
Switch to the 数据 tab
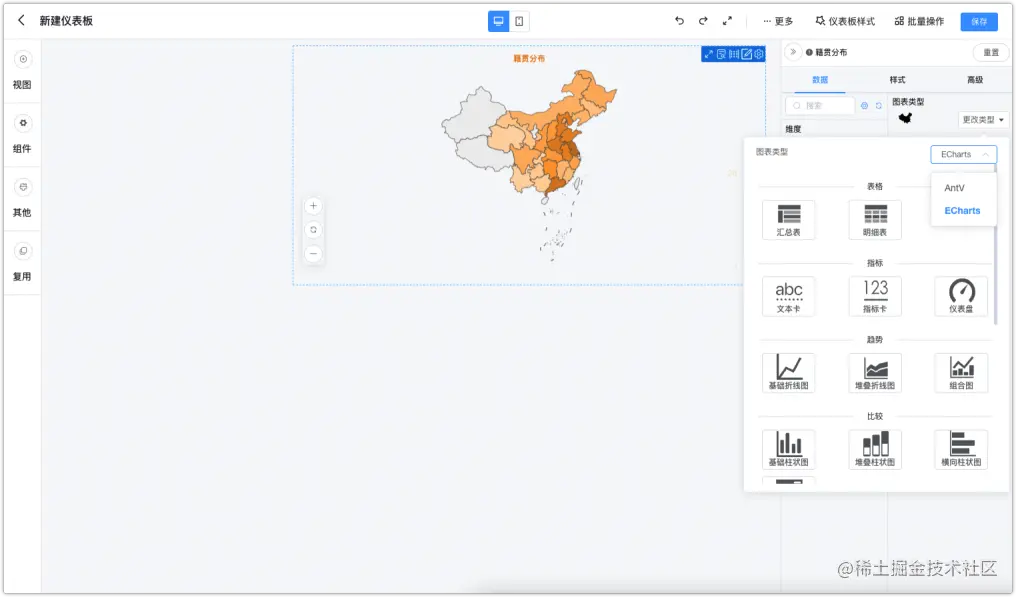(820, 80)
